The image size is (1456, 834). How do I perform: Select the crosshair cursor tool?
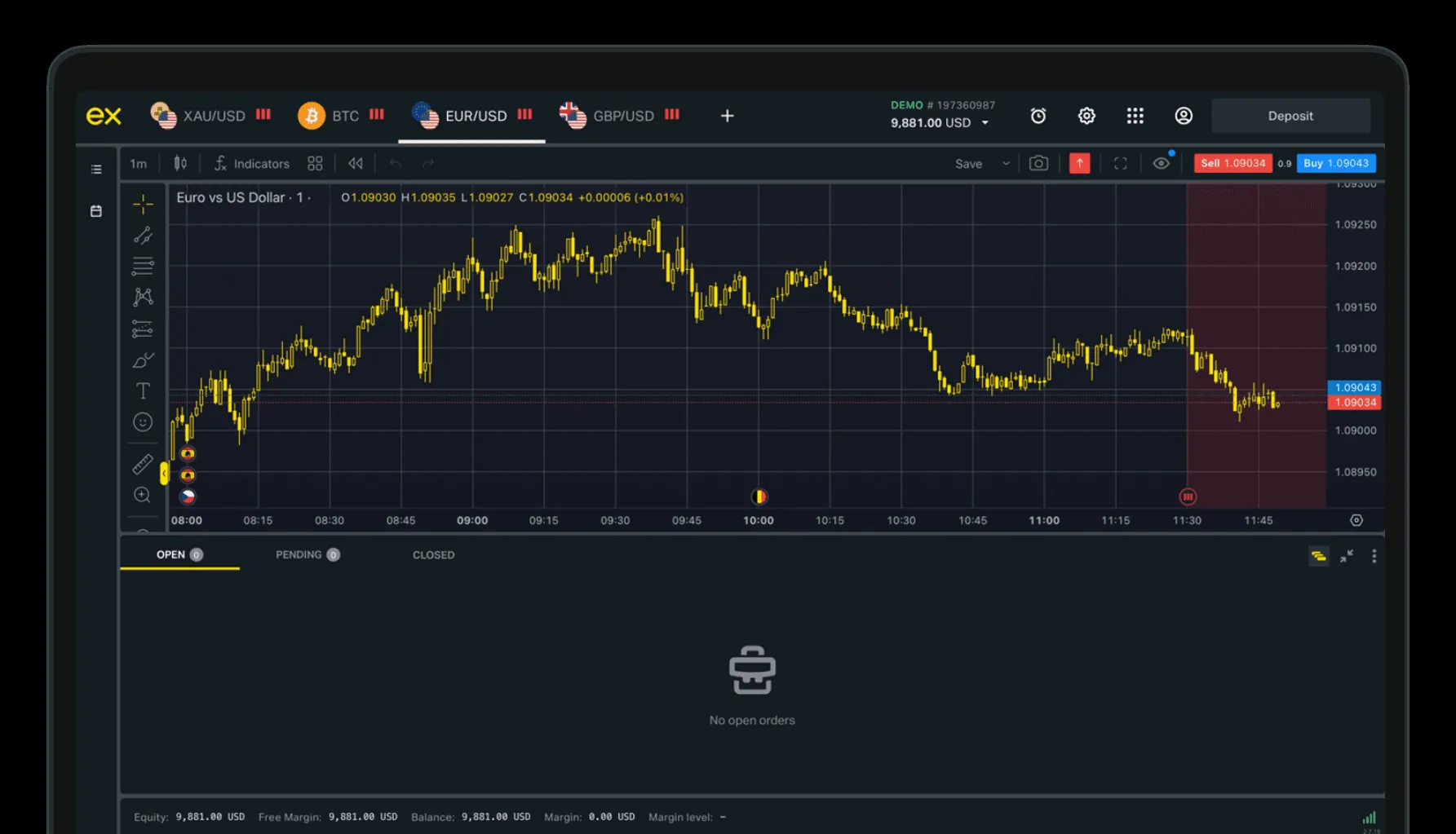point(143,205)
